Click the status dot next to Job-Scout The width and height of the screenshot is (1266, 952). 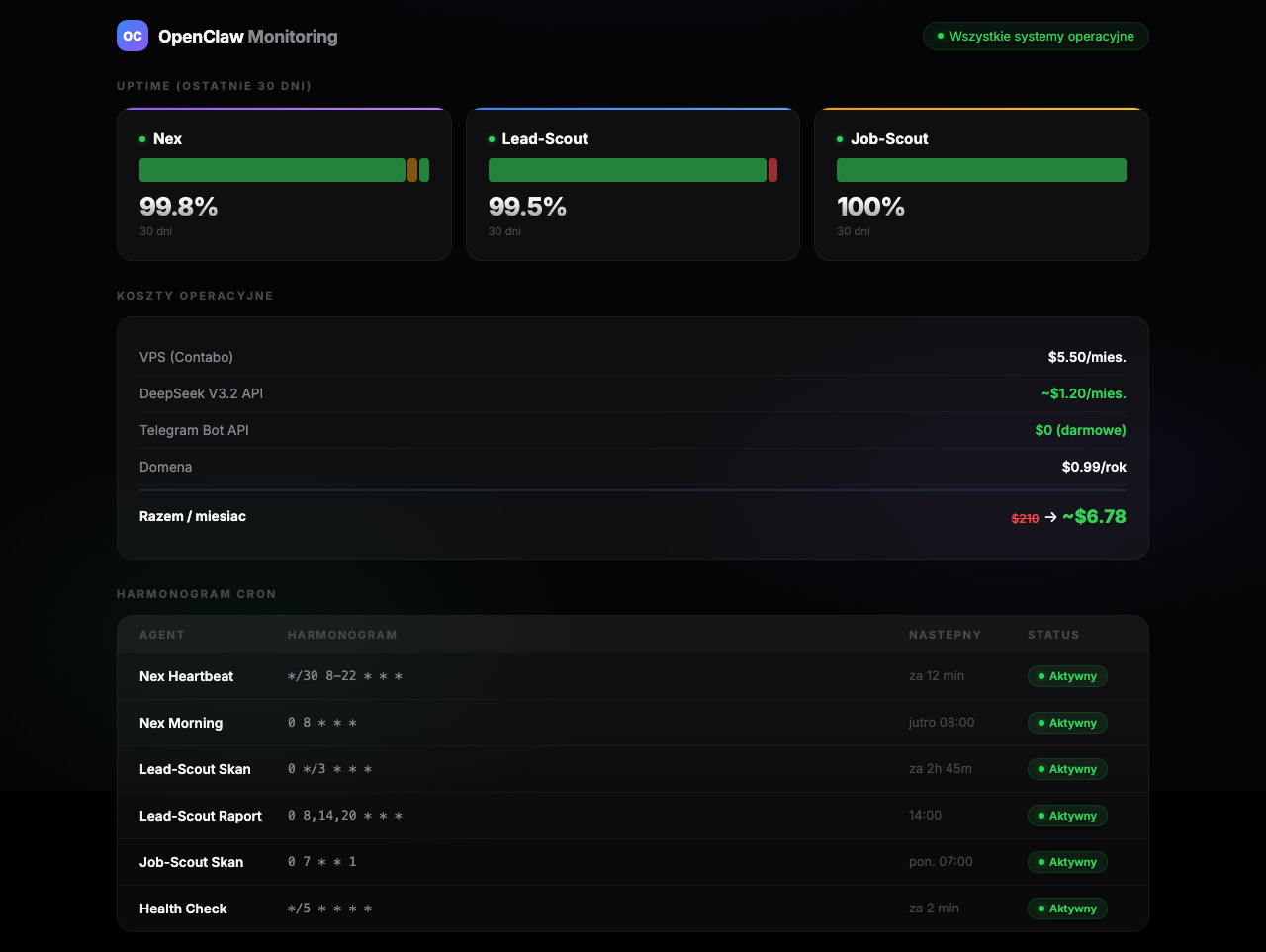(x=840, y=139)
